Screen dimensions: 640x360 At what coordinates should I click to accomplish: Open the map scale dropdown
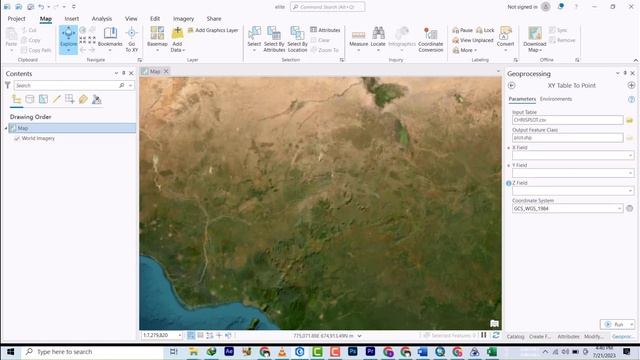(180, 335)
